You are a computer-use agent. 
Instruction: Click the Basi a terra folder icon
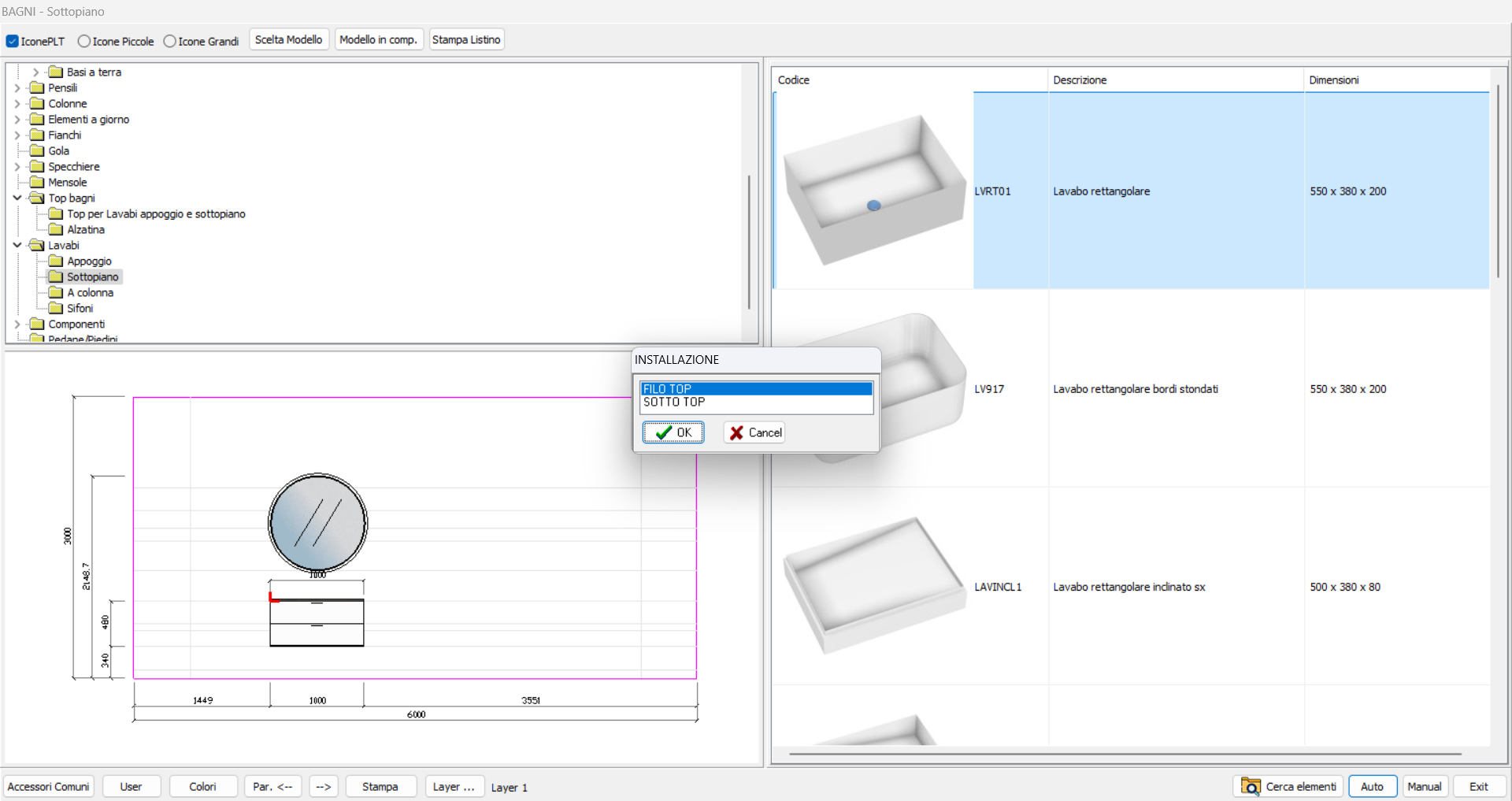pyautogui.click(x=56, y=72)
